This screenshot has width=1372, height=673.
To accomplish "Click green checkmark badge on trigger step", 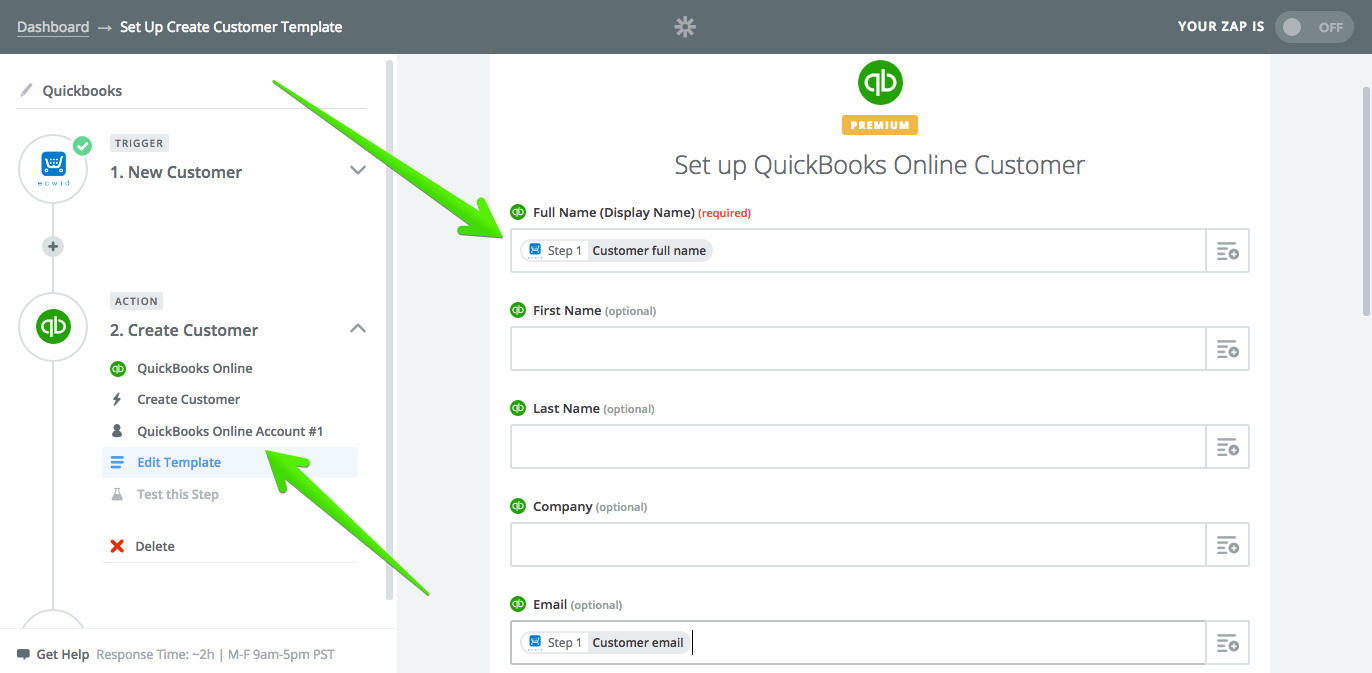I will coord(83,145).
